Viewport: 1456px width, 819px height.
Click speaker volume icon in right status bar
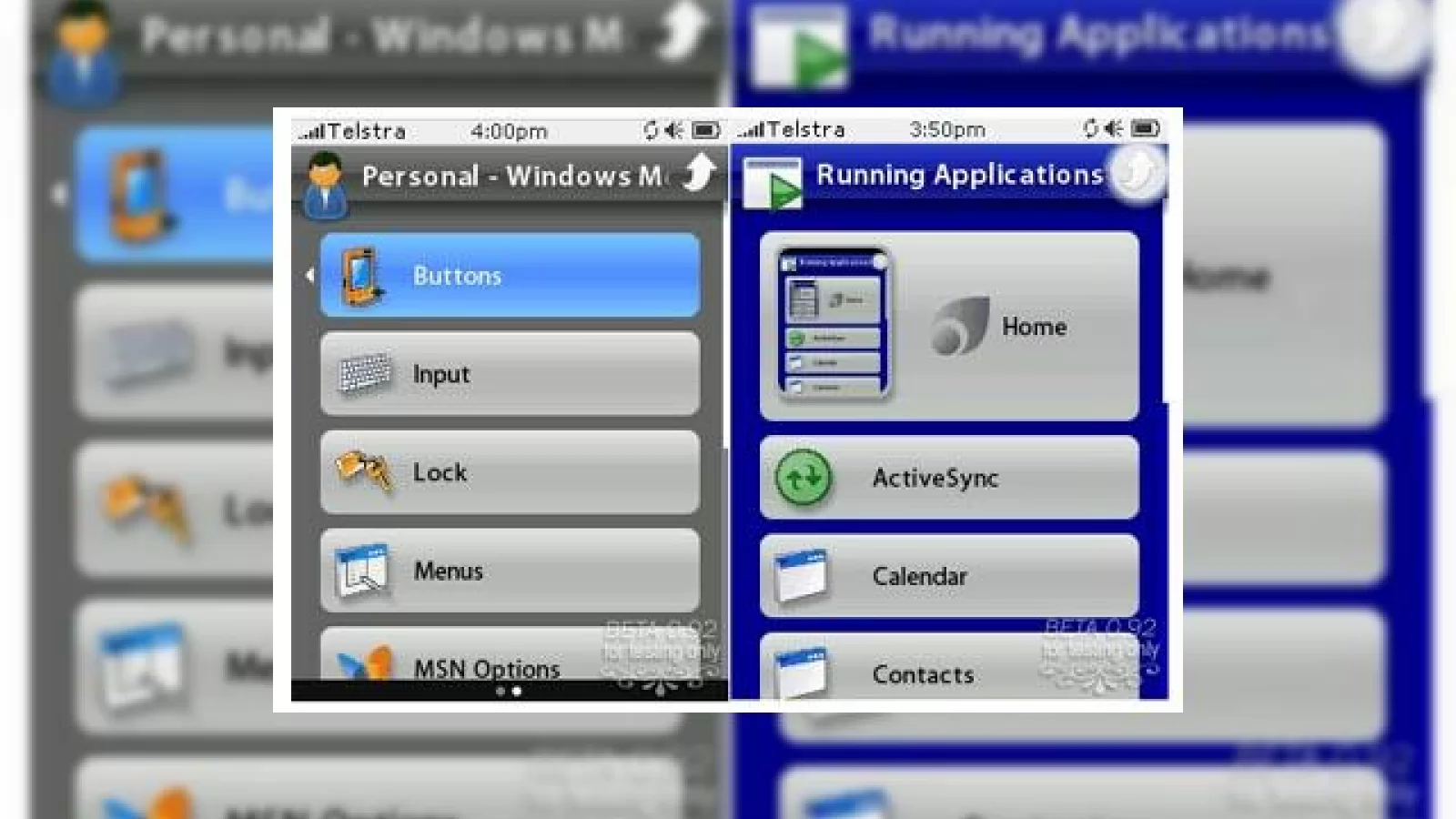pos(1114,128)
